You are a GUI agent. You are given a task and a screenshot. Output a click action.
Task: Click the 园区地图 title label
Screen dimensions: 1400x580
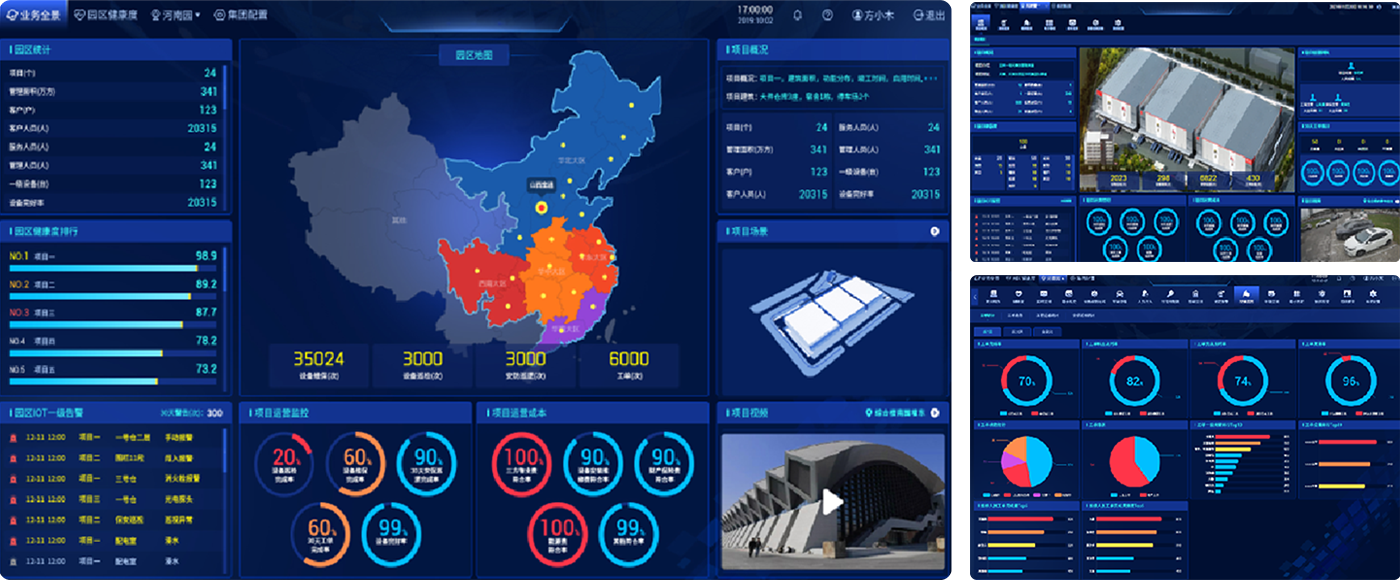(474, 54)
